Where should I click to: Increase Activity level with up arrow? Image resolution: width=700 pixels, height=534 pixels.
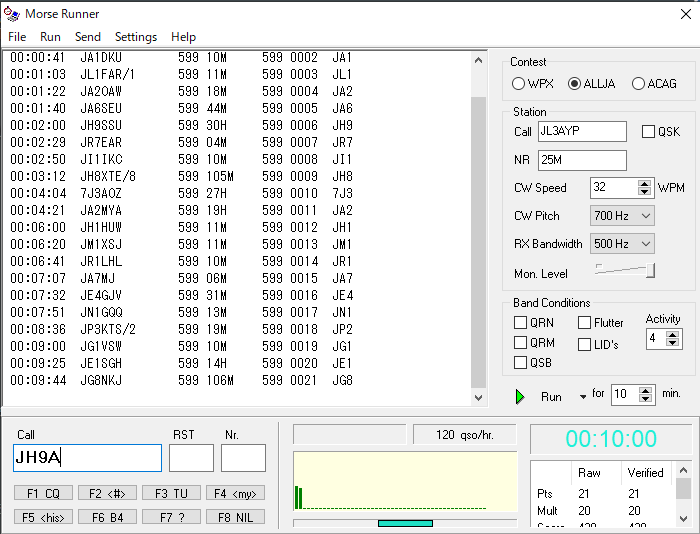click(672, 334)
